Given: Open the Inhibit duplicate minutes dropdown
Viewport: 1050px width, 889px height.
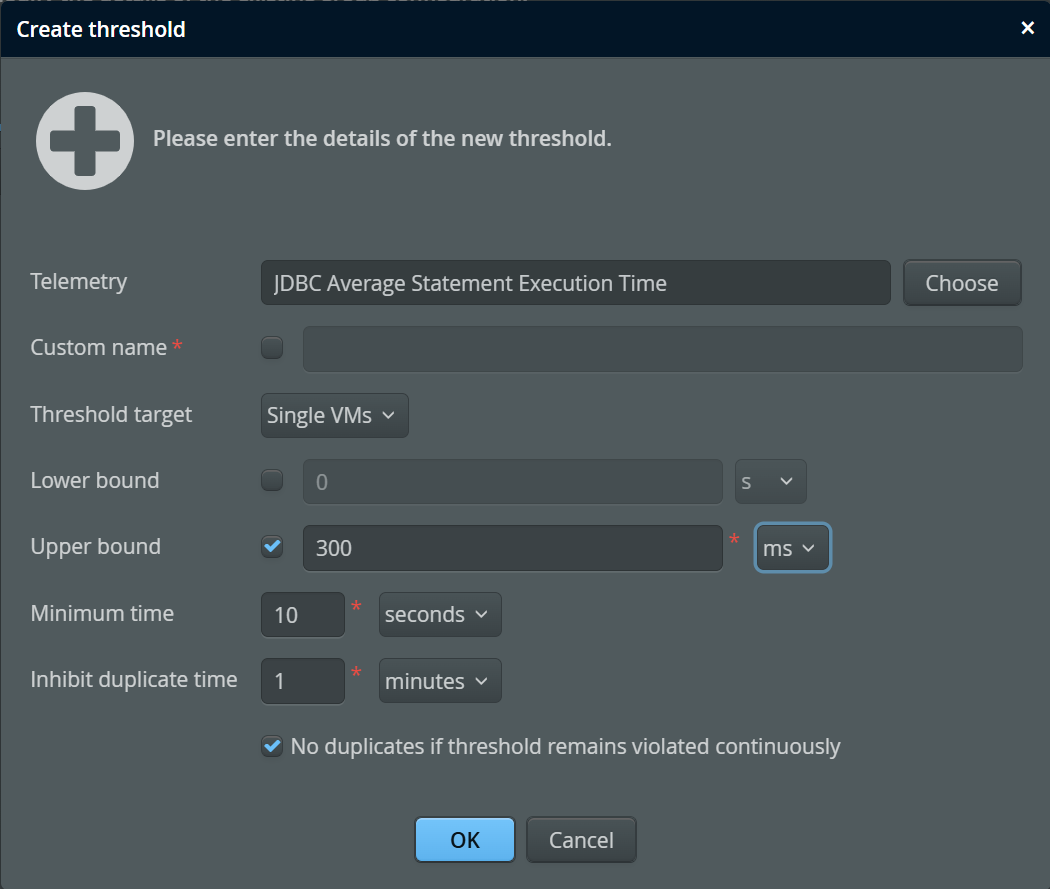Looking at the screenshot, I should 440,681.
